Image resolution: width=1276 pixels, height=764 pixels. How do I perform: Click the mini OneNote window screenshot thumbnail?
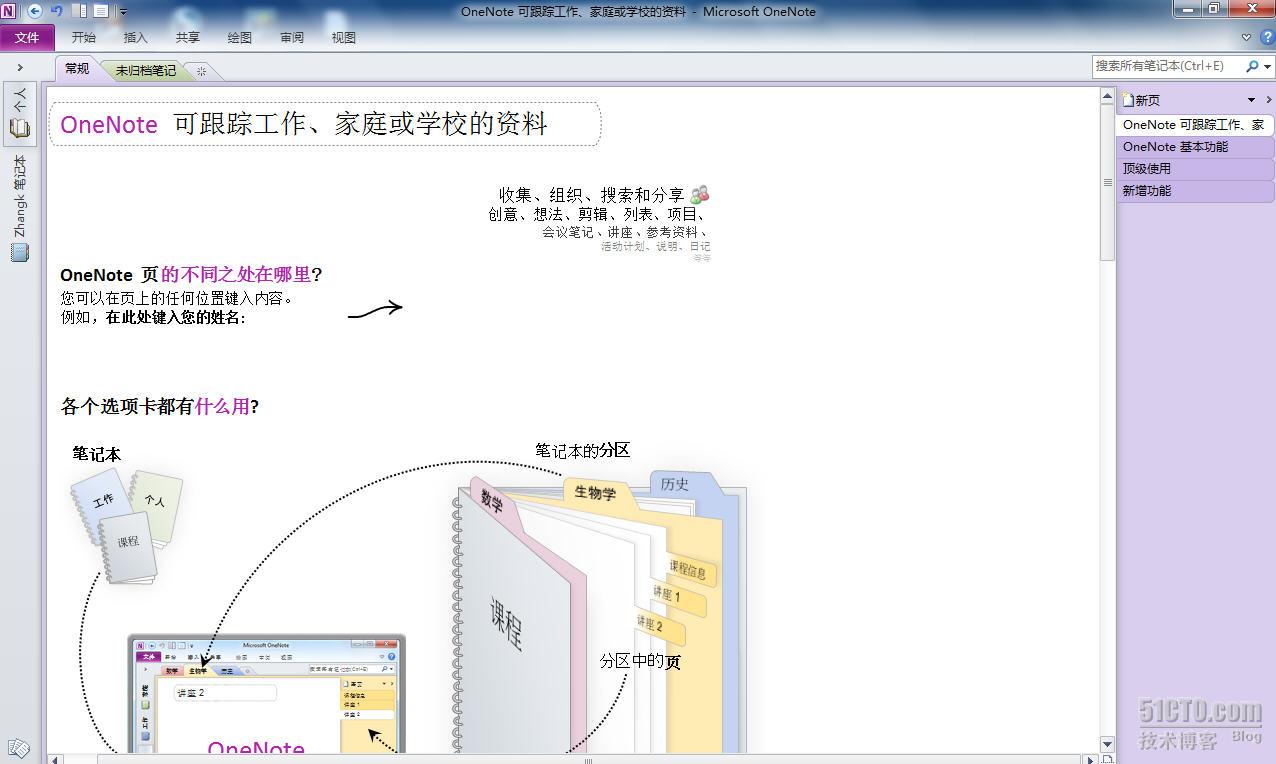266,694
